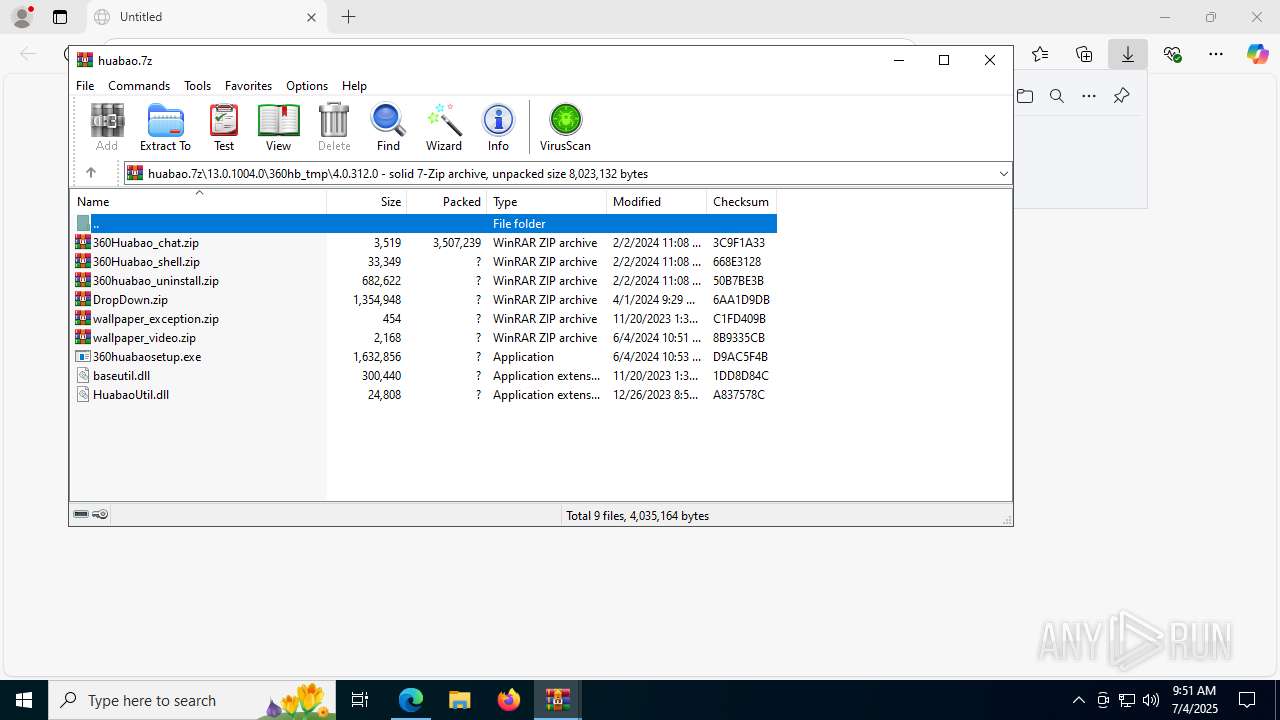
Task: Click checksum 3C9F1A33 cell
Action: 739,243
